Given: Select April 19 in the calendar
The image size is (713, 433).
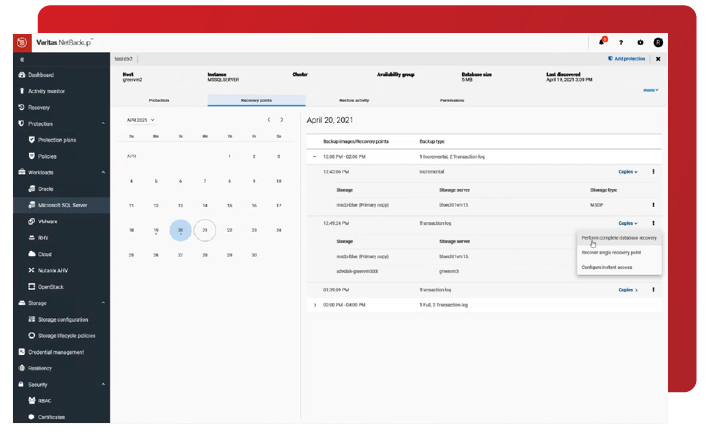Looking at the screenshot, I should point(156,230).
